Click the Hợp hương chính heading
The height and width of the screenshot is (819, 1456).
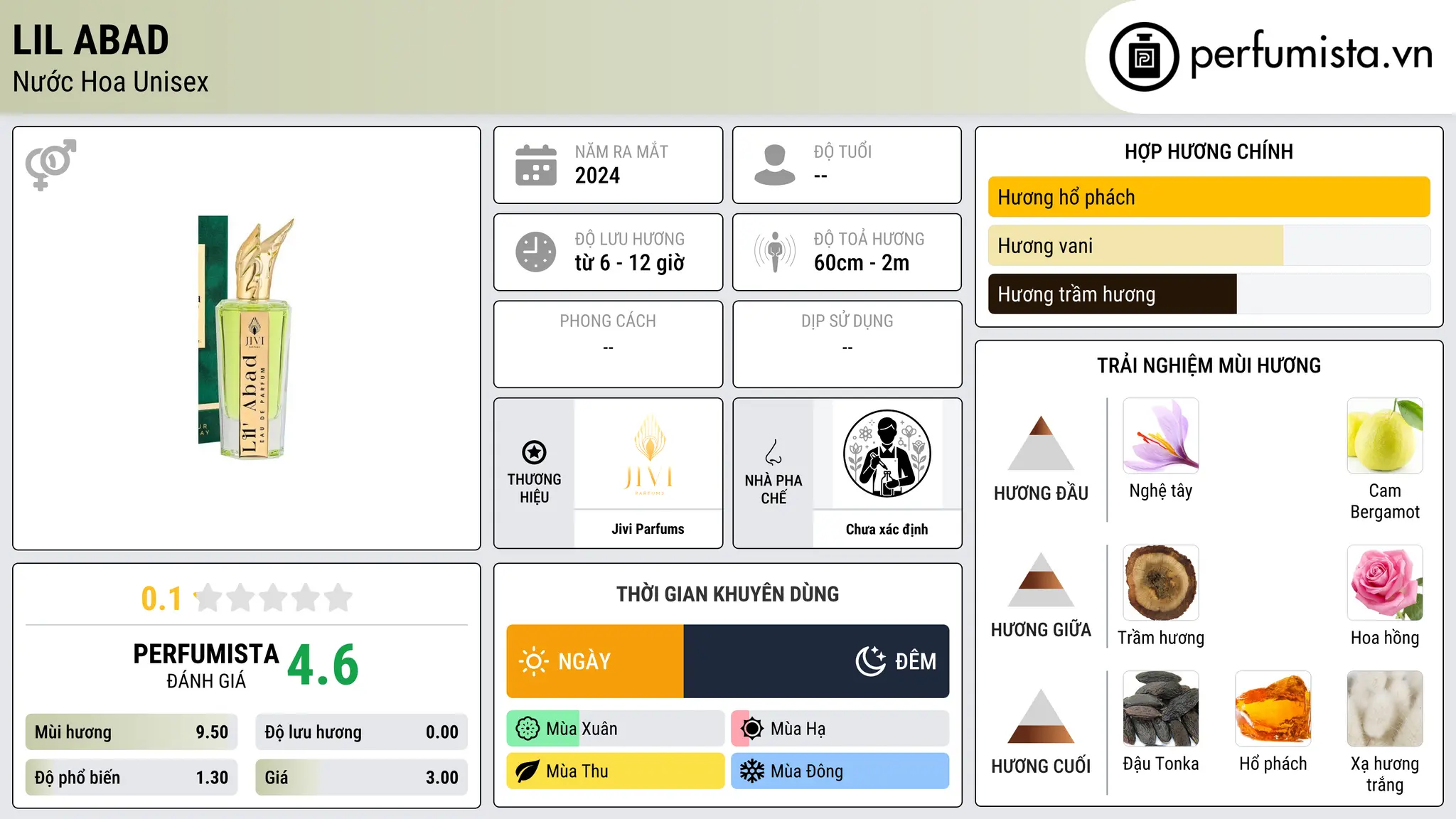1209,151
